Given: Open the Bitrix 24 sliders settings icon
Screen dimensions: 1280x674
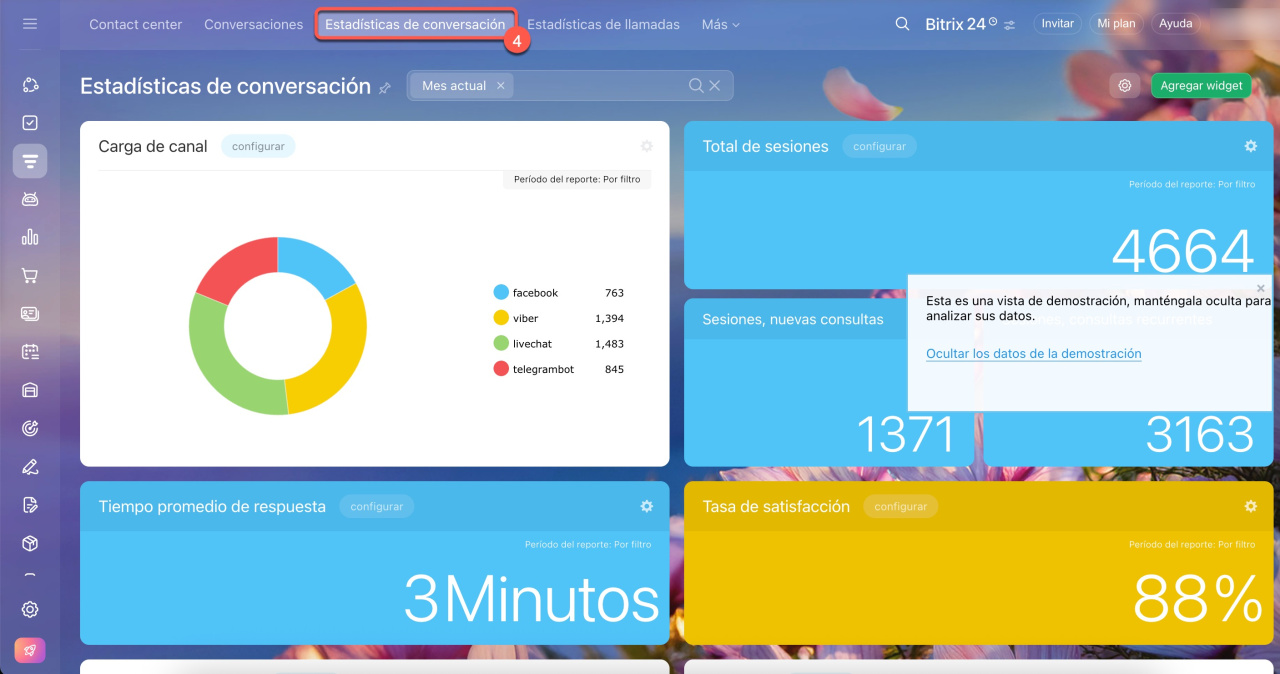Looking at the screenshot, I should (x=1009, y=24).
